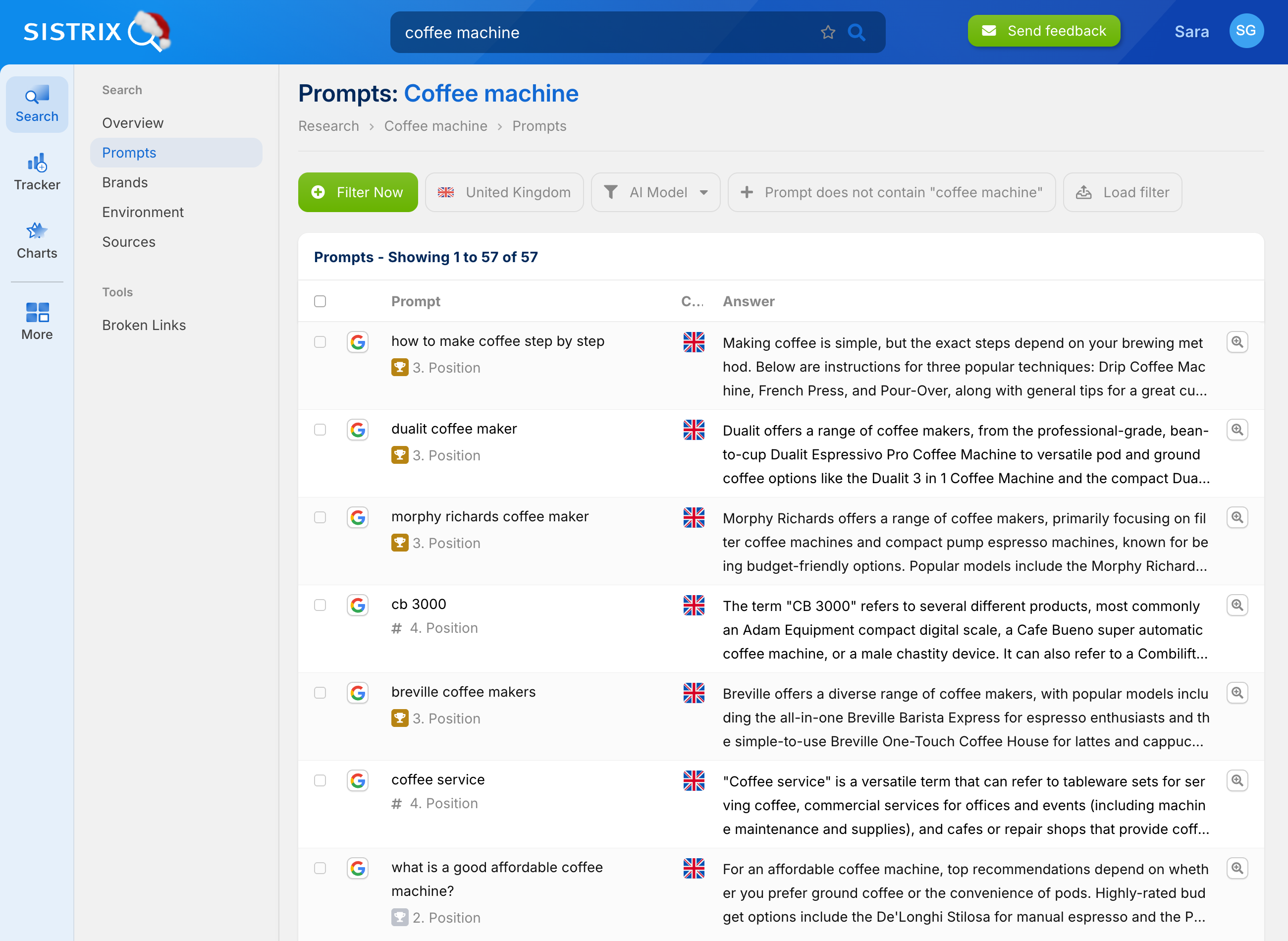Click the blue search magnifier icon
Image resolution: width=1288 pixels, height=941 pixels.
(857, 33)
